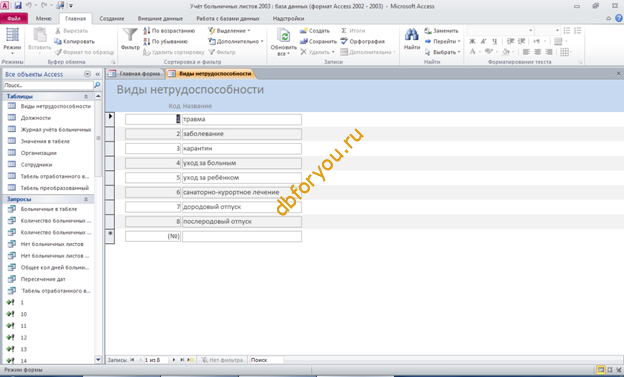Screen dimensions: 624x377
Task: Open Работа с базами данных tab
Action: pos(228,18)
